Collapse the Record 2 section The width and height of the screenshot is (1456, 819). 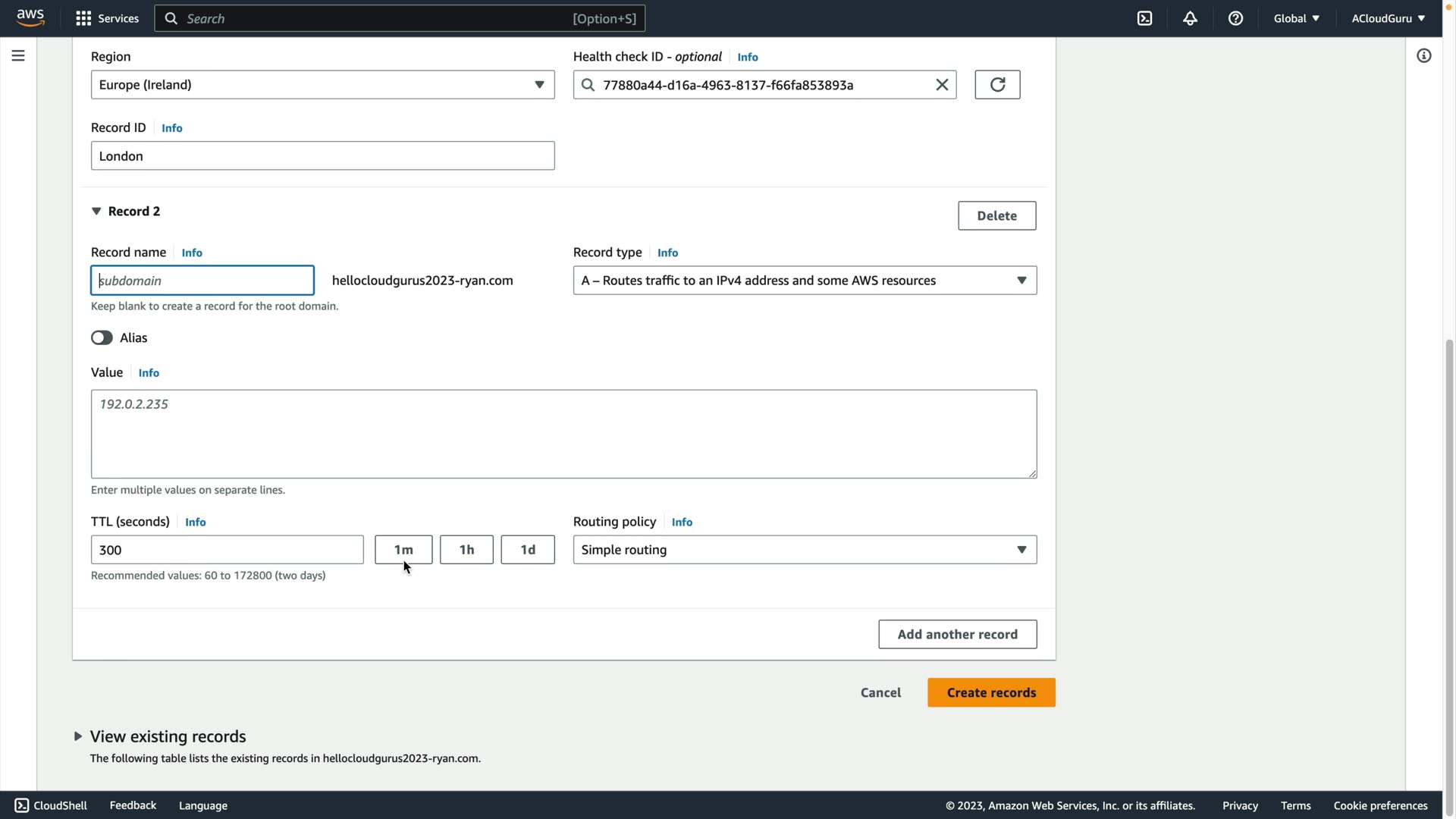click(96, 212)
